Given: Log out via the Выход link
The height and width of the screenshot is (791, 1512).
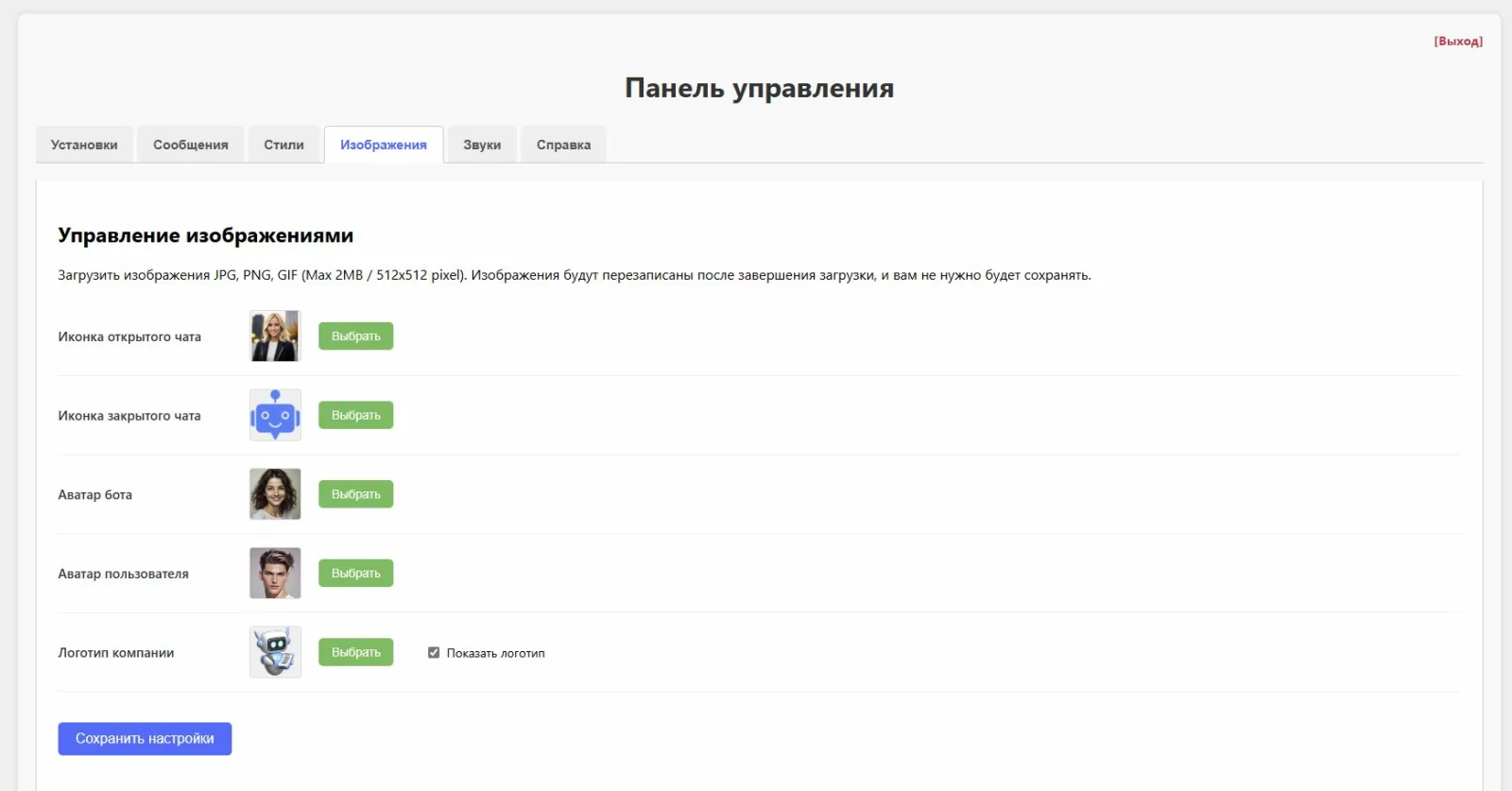Looking at the screenshot, I should [1458, 42].
